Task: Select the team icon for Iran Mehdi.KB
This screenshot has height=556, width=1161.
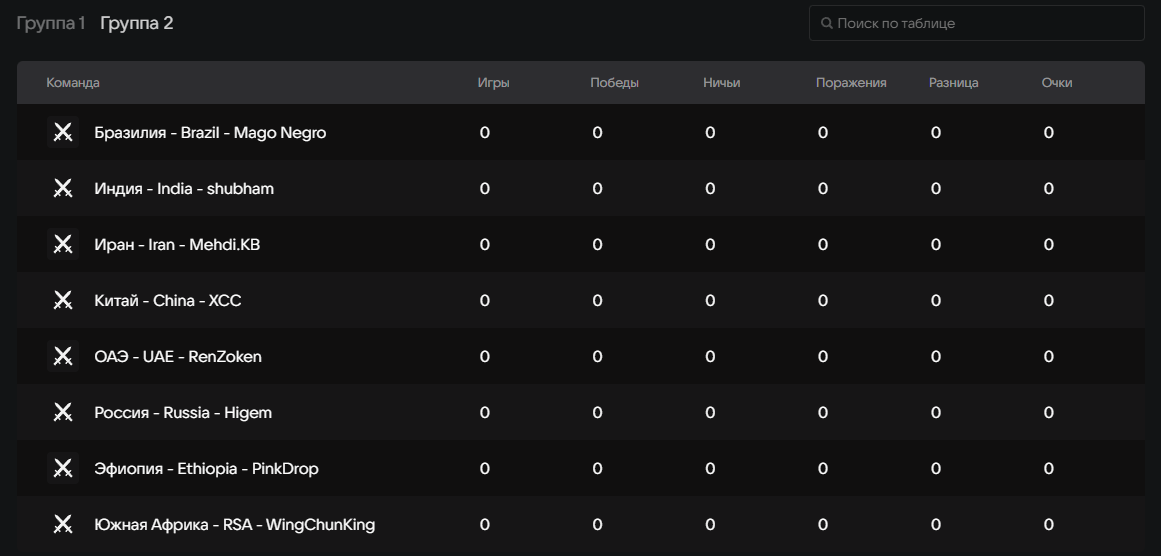Action: (63, 244)
